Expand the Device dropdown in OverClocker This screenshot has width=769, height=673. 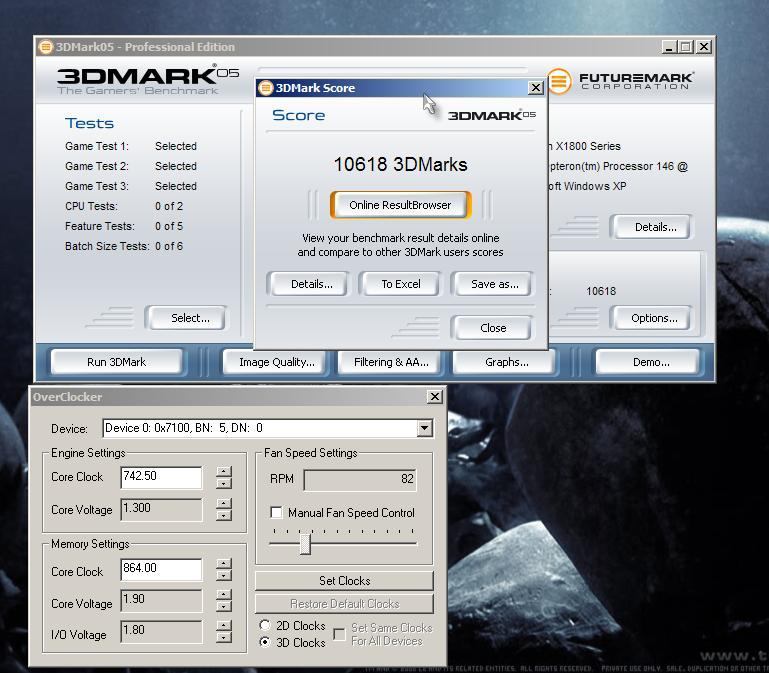(425, 428)
